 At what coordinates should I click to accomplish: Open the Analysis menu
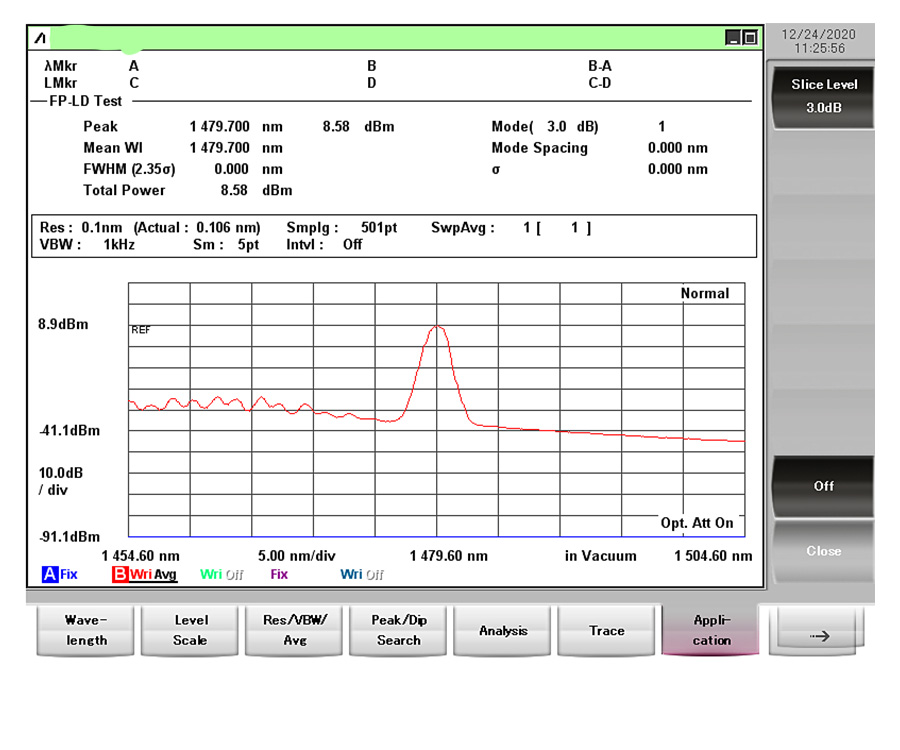click(503, 631)
